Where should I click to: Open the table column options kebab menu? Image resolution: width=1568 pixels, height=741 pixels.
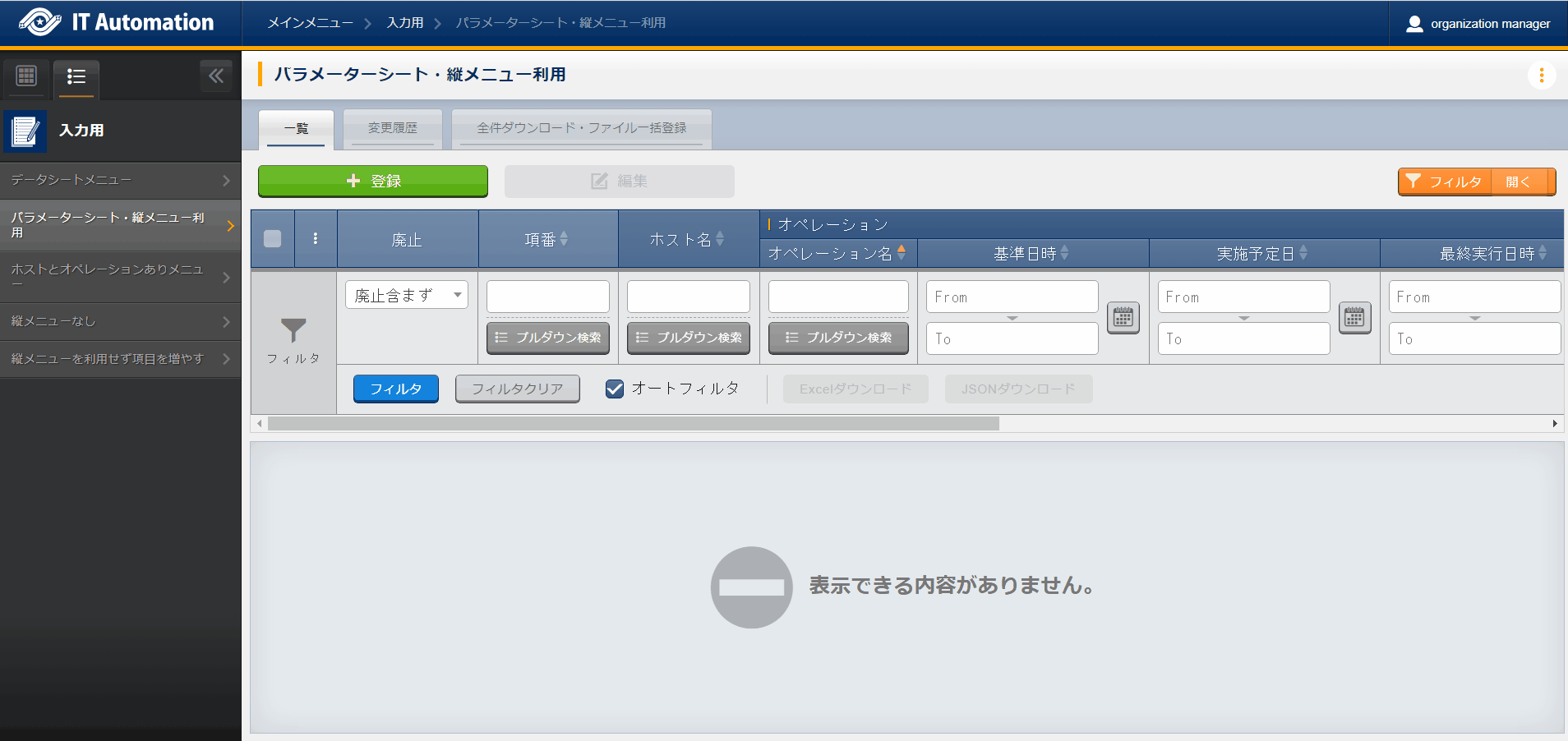point(316,239)
